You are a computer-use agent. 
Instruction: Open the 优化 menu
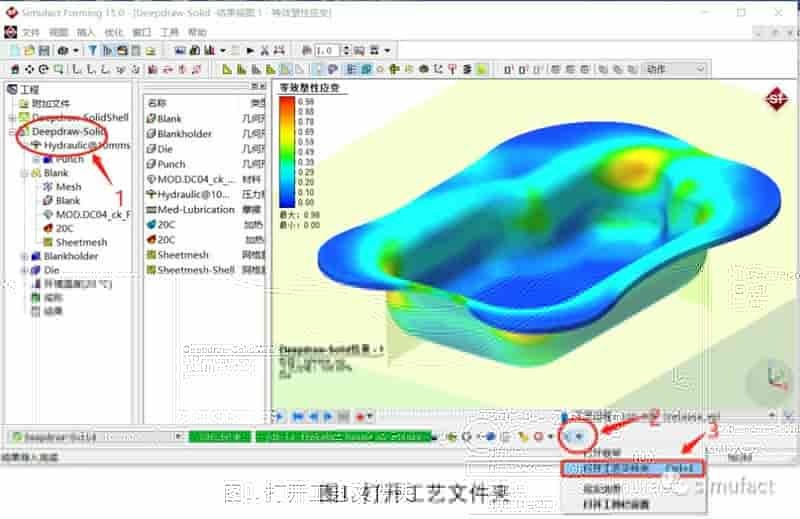point(114,32)
